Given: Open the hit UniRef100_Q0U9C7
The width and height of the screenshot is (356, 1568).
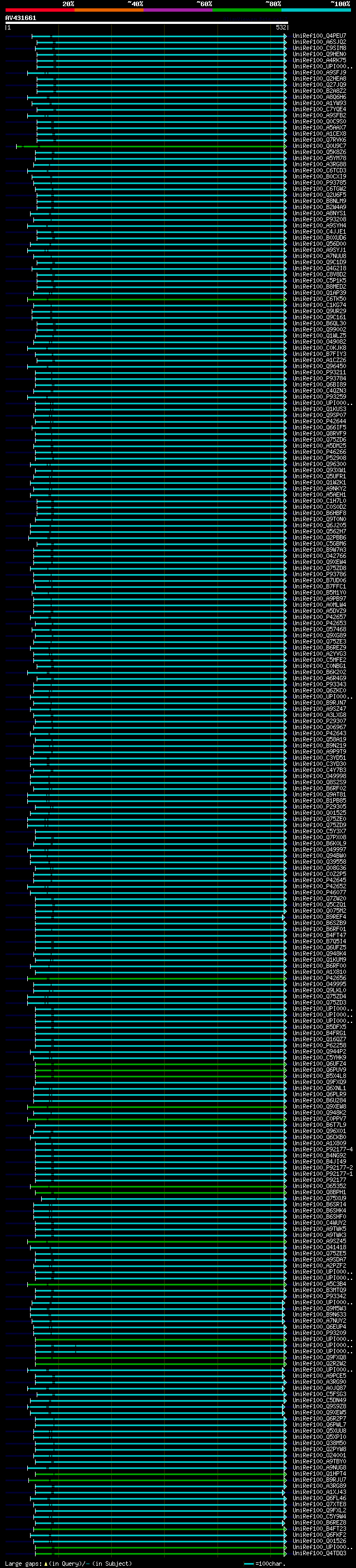Looking at the screenshot, I should 319,146.
